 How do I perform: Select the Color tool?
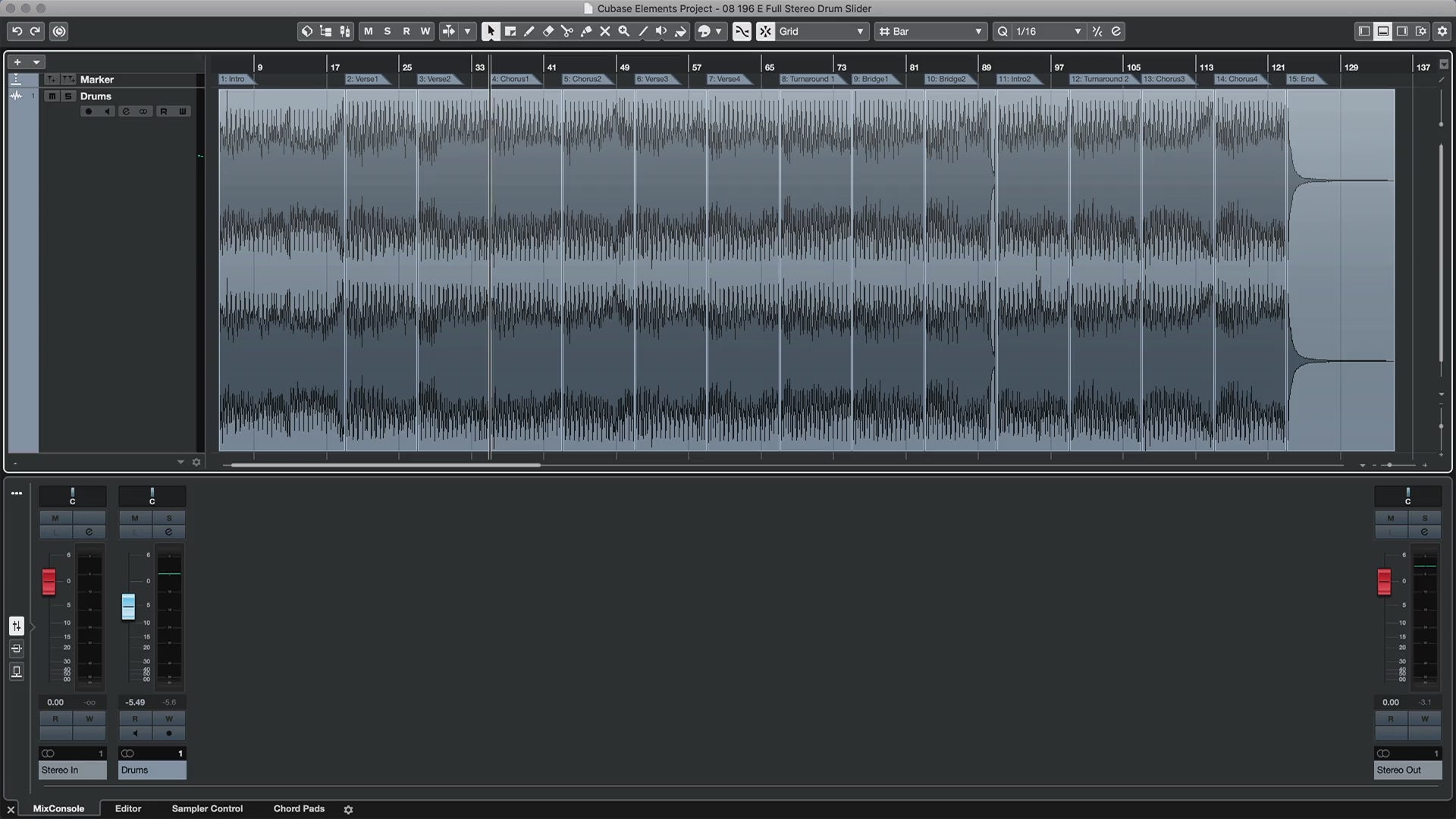(680, 31)
